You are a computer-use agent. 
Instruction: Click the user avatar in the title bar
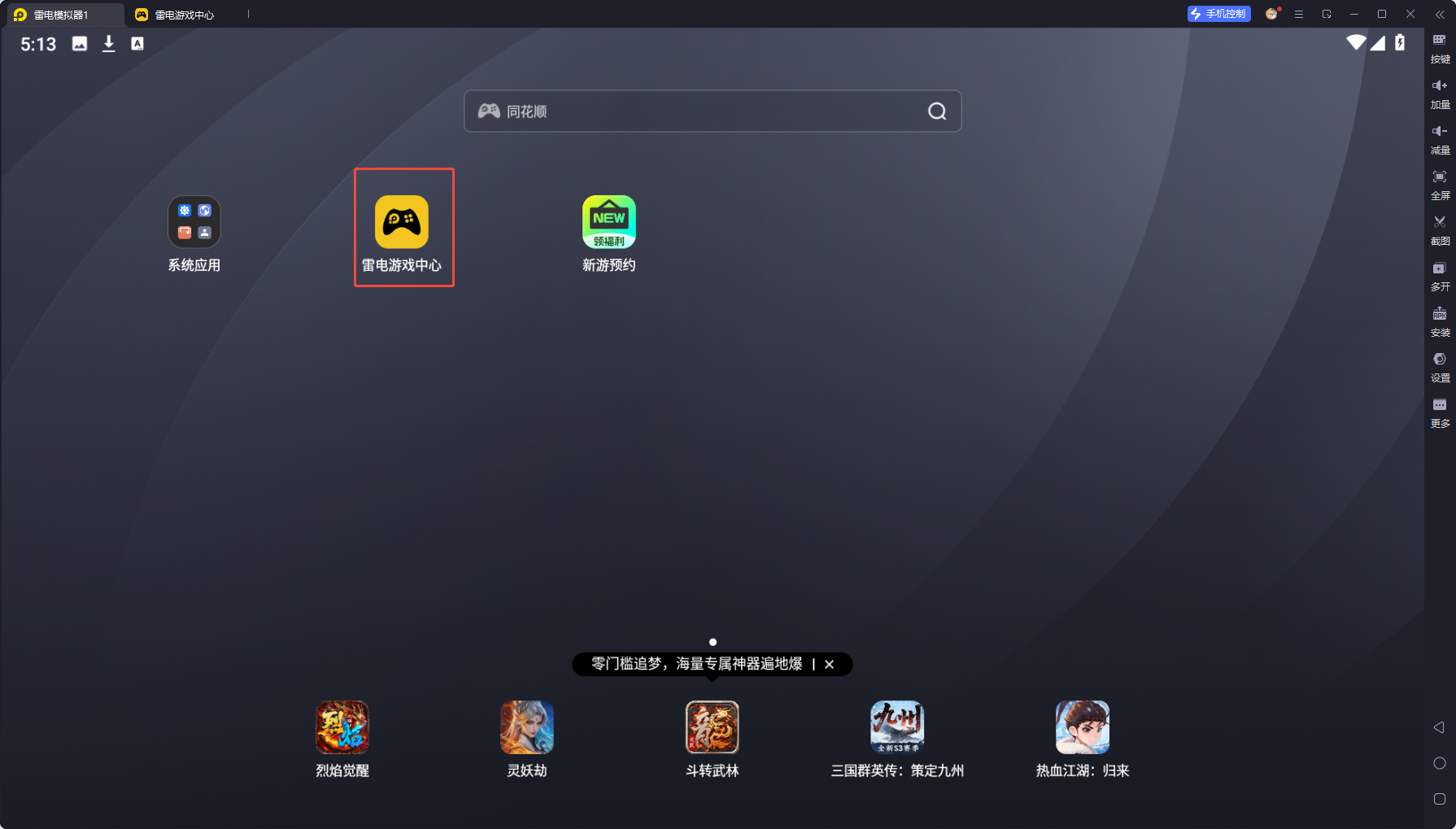pyautogui.click(x=1271, y=14)
